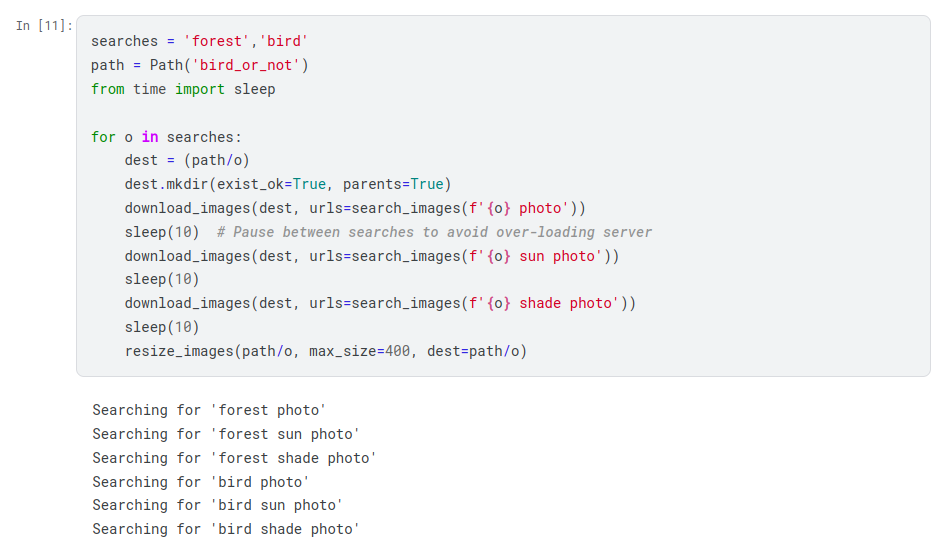Click the In [11] cell prompt

click(x=43, y=26)
